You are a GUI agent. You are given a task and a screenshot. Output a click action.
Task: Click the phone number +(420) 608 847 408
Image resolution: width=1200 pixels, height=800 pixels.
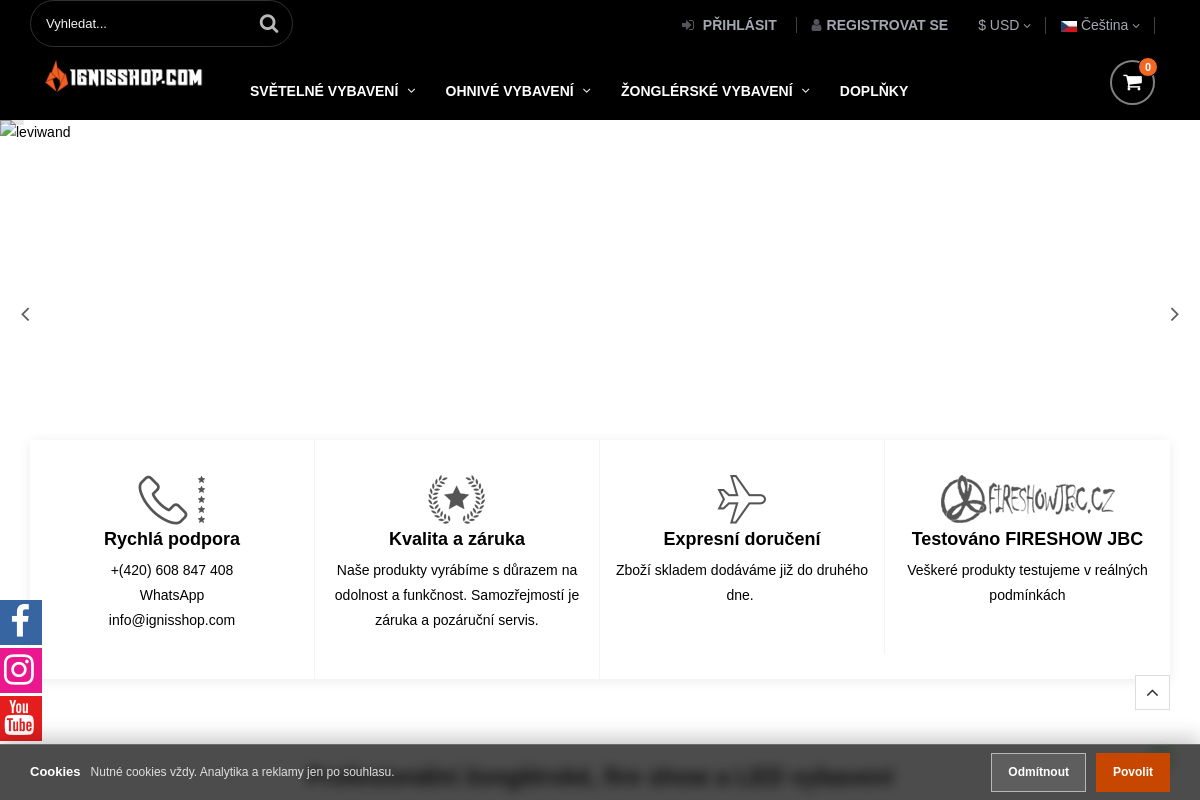click(x=172, y=570)
